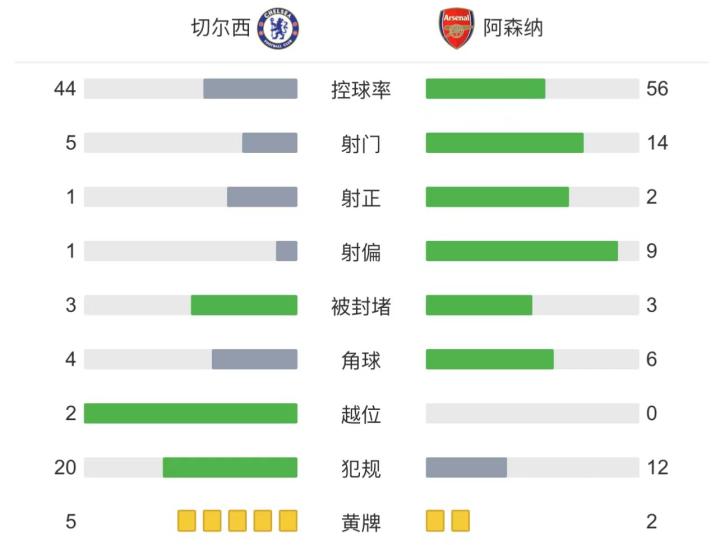The image size is (720, 545).
Task: Click the Arsenal club crest icon
Action: (x=456, y=28)
